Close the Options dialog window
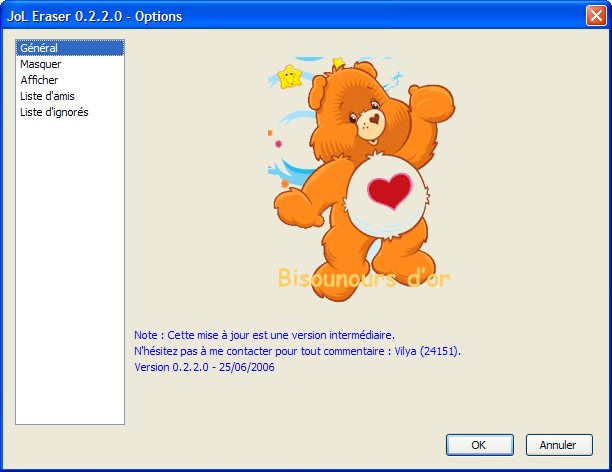 (x=596, y=16)
